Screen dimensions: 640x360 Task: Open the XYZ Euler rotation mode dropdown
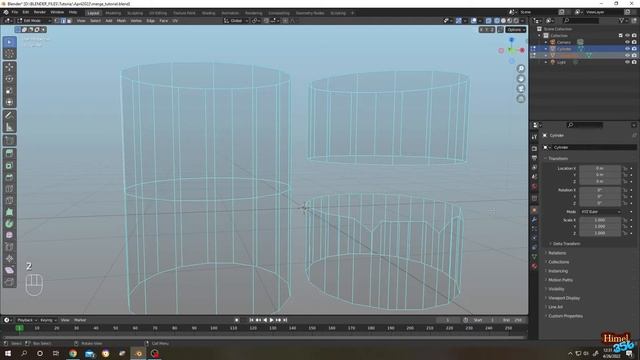coord(600,212)
